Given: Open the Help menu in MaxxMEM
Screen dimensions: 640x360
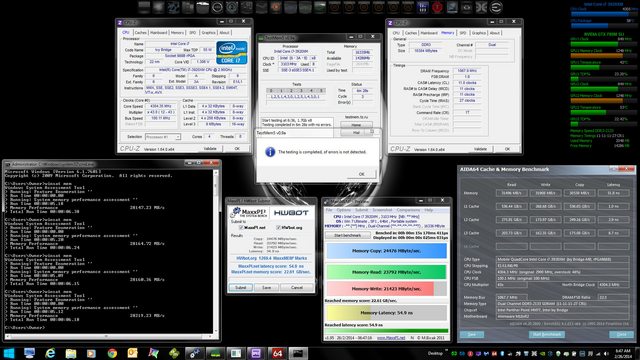Looking at the screenshot, I should tap(429, 210).
